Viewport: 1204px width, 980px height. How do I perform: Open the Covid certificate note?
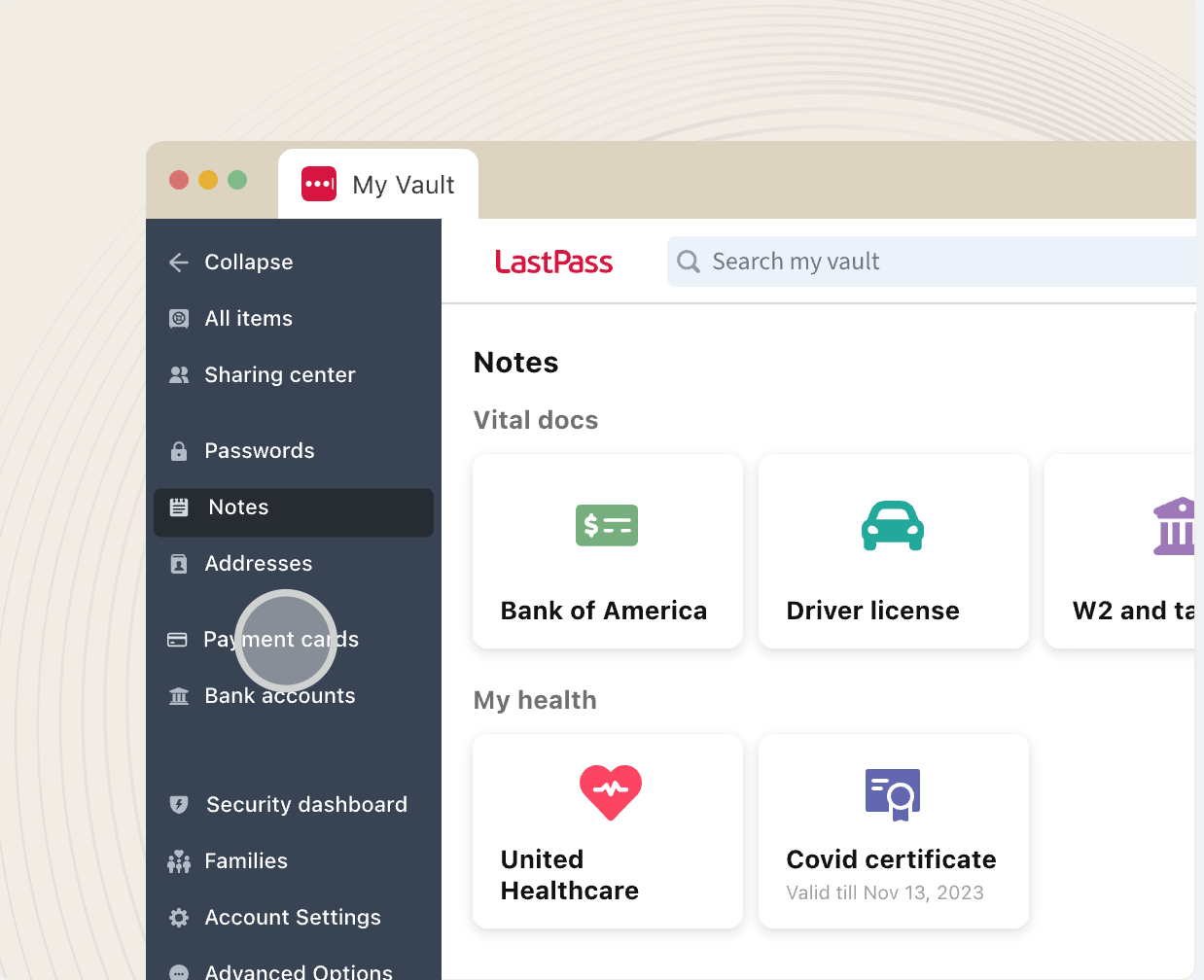(894, 831)
